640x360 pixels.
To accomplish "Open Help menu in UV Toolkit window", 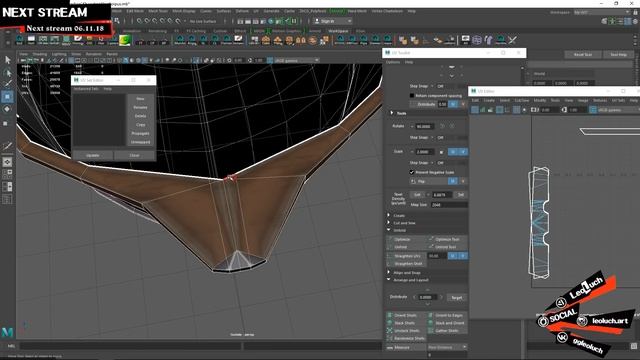I will [409, 62].
